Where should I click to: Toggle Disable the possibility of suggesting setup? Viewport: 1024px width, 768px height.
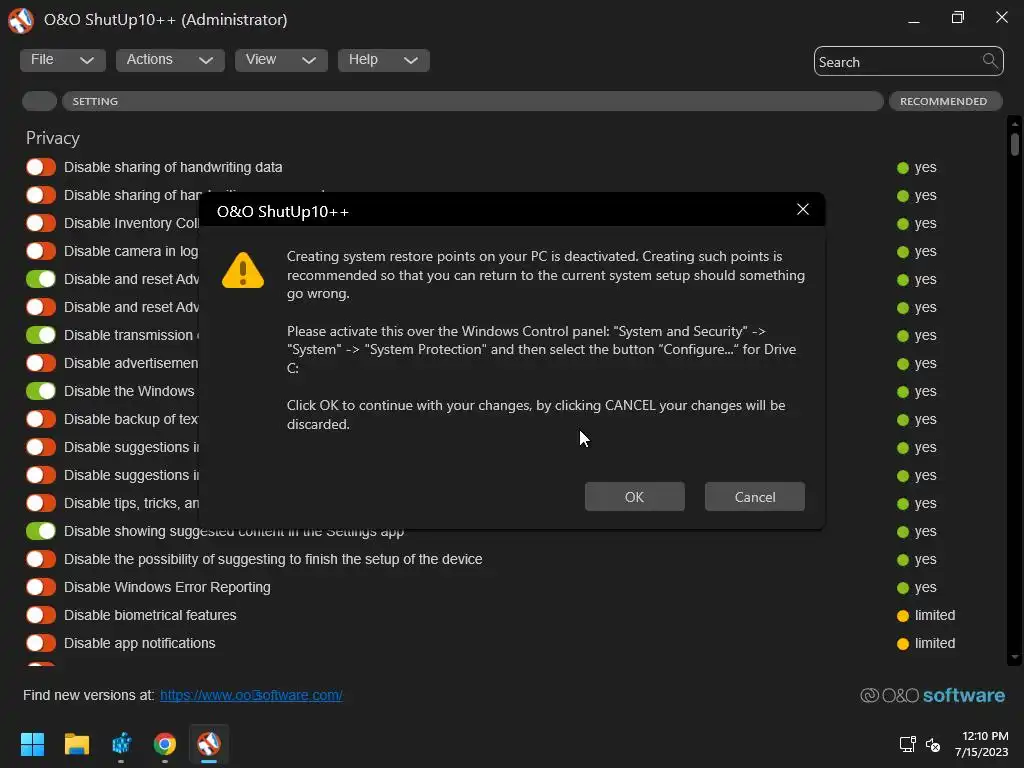click(x=40, y=559)
